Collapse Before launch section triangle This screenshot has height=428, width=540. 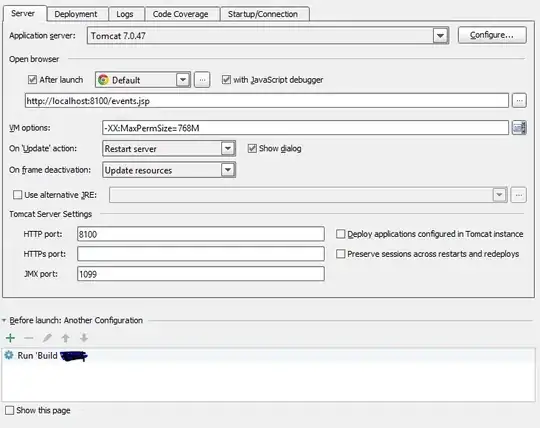click(4, 321)
